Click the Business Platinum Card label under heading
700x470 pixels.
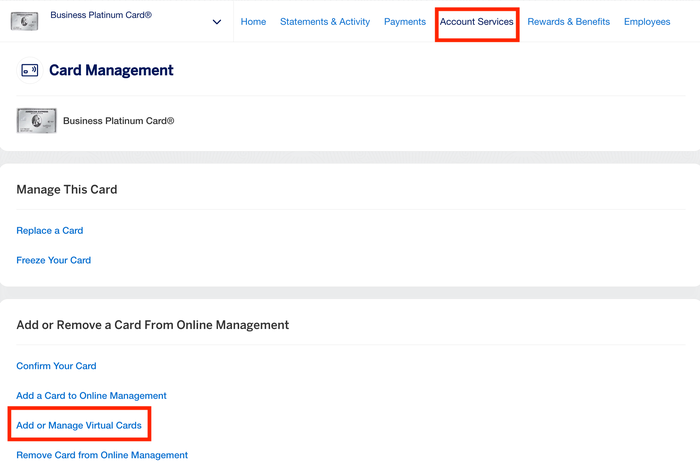pos(118,121)
